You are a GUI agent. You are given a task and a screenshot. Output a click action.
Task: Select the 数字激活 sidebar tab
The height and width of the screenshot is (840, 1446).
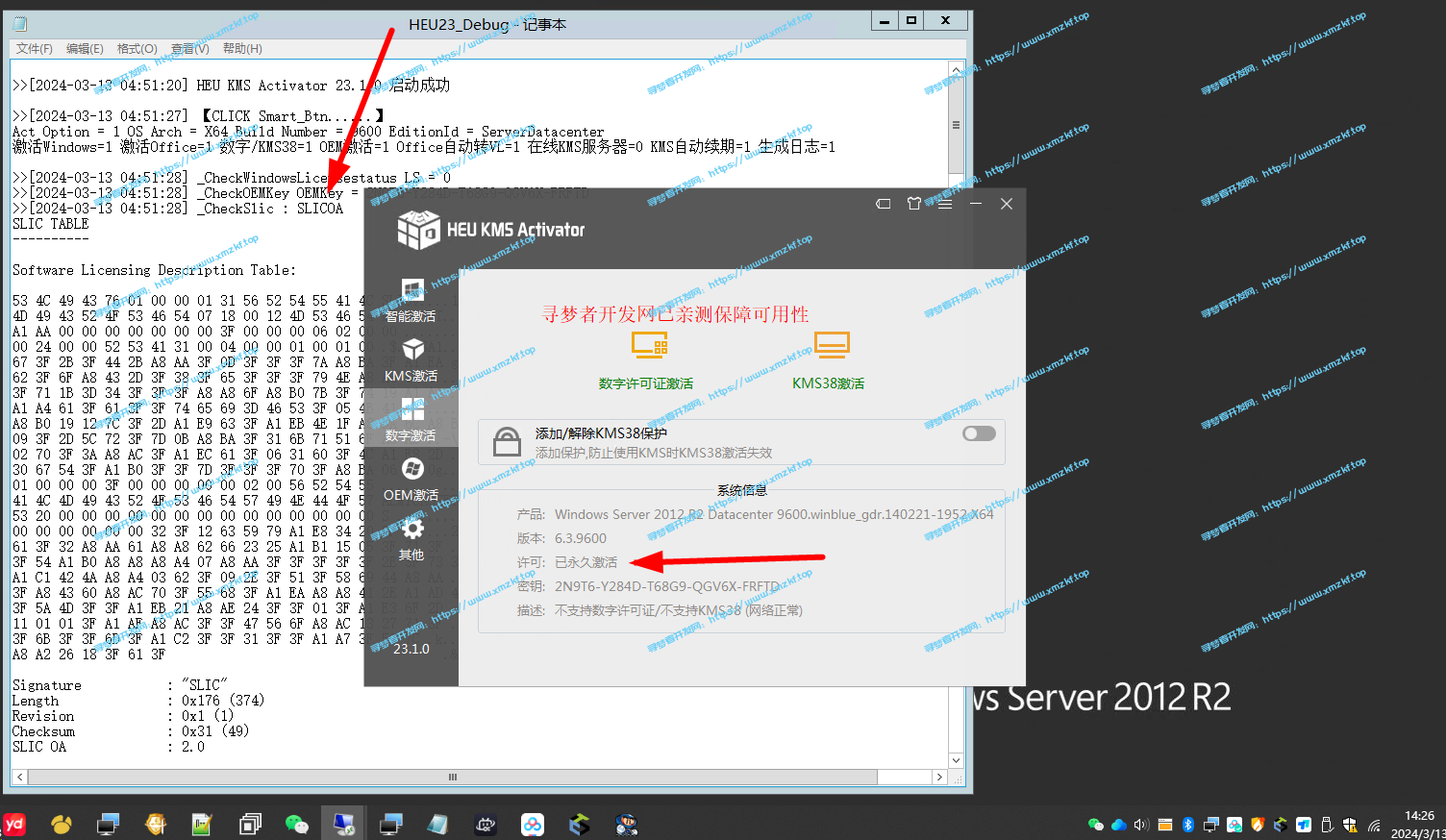click(411, 420)
